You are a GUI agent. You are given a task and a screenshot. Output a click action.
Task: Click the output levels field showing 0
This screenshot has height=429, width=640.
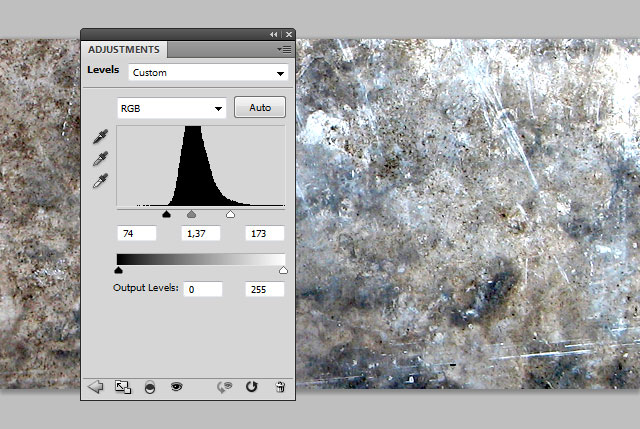(203, 289)
